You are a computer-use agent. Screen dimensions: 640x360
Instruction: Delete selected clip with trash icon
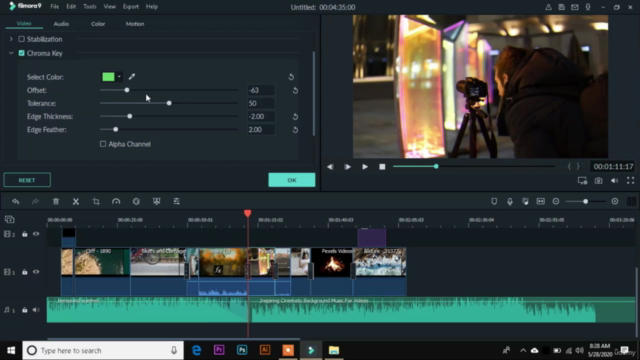pyautogui.click(x=56, y=201)
